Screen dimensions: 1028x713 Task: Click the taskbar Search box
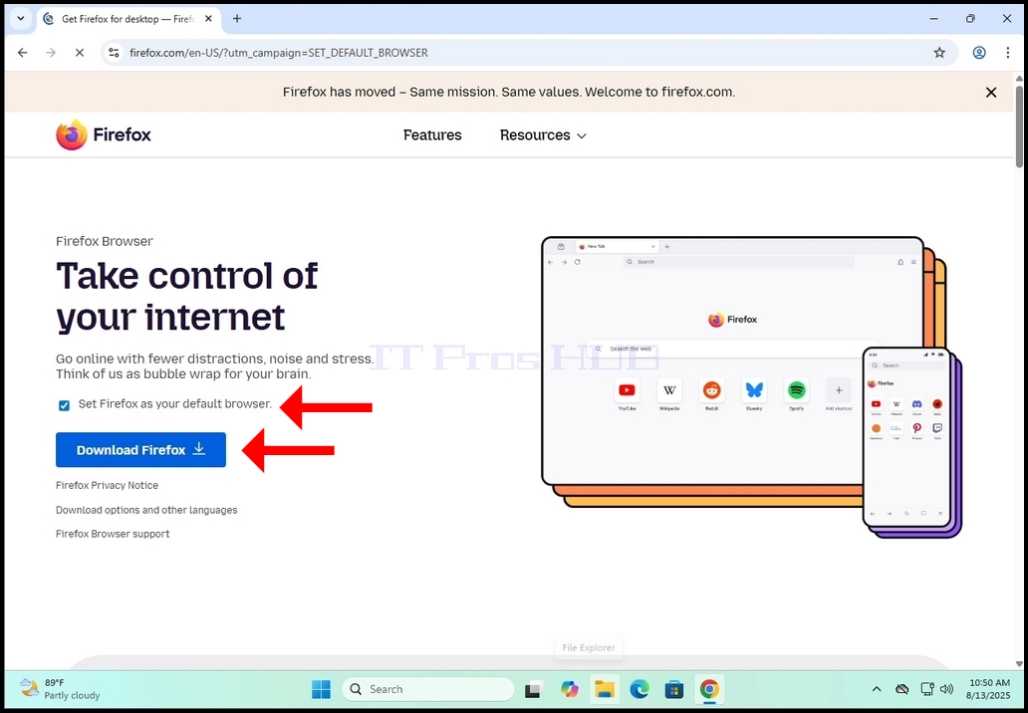(x=427, y=689)
